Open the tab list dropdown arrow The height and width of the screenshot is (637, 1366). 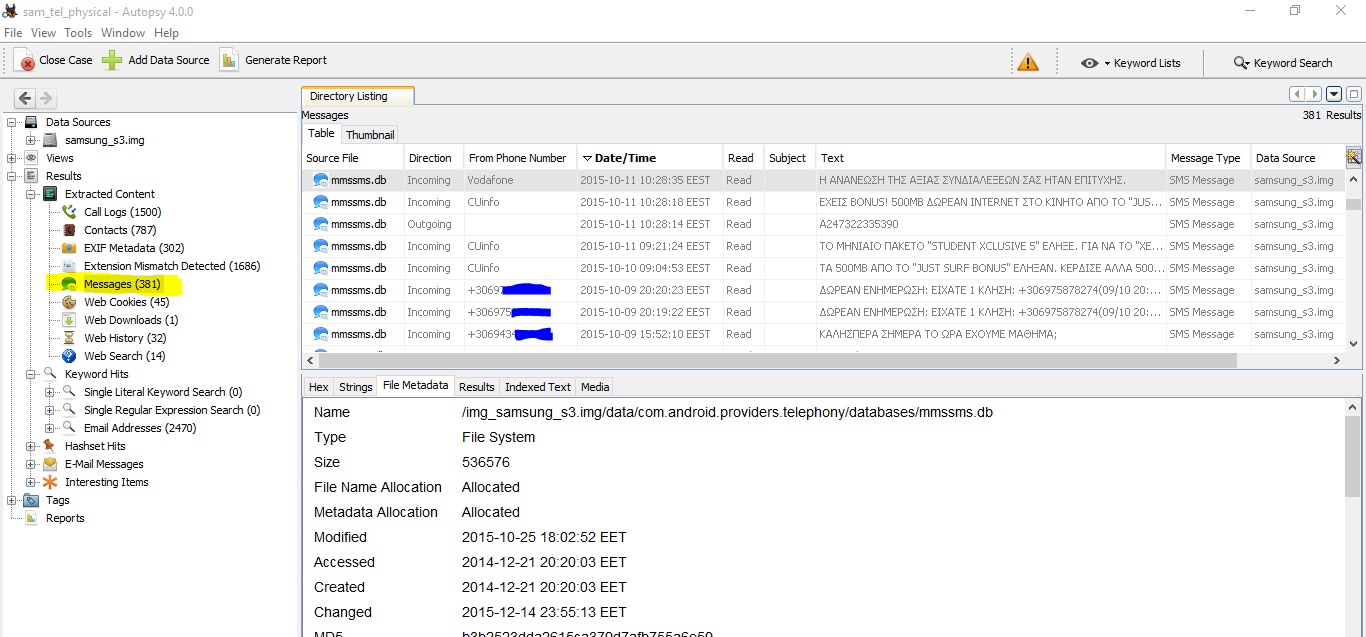pos(1334,94)
